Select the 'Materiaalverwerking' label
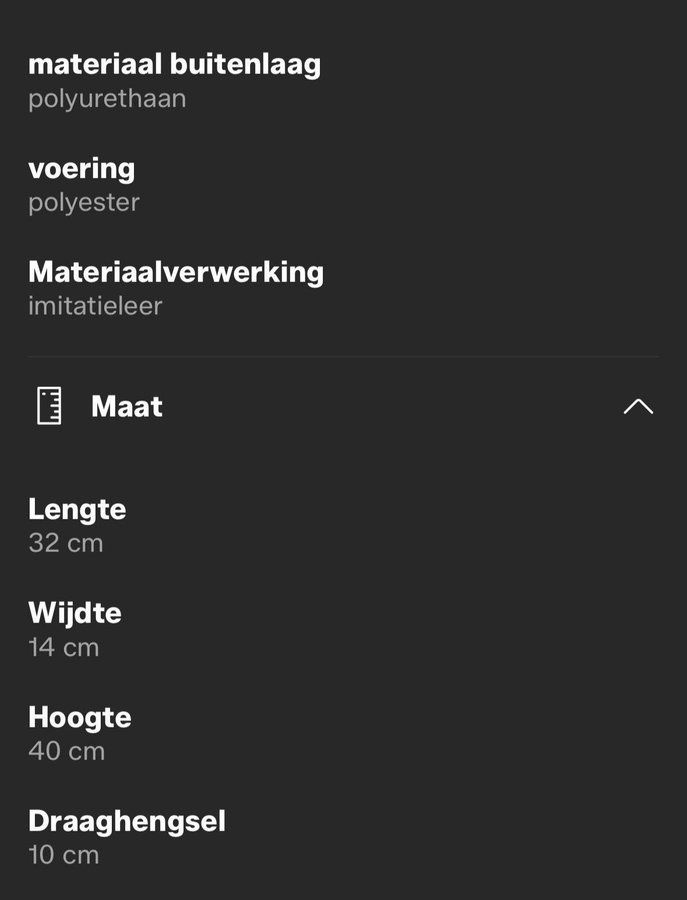Screen dimensions: 687x900 click(176, 272)
